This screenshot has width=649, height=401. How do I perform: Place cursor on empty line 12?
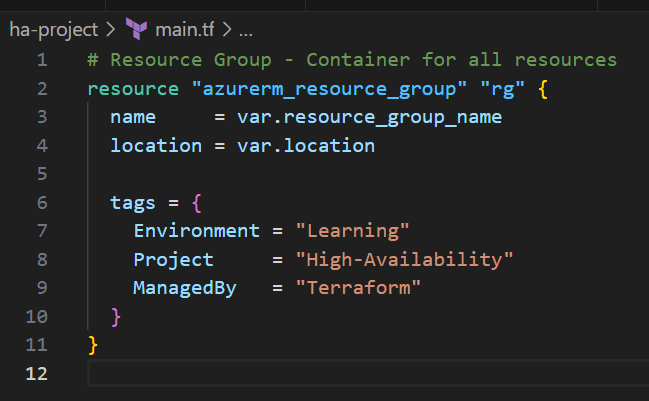click(x=300, y=374)
